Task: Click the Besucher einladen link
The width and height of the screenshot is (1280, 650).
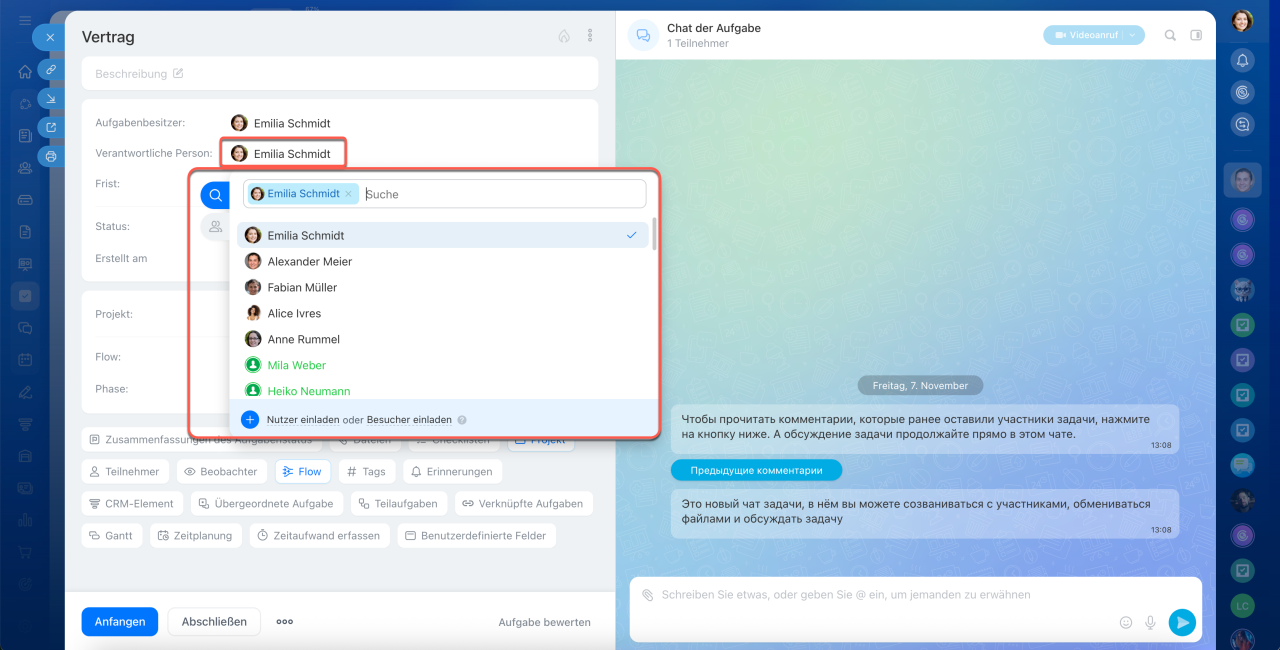Action: 409,420
